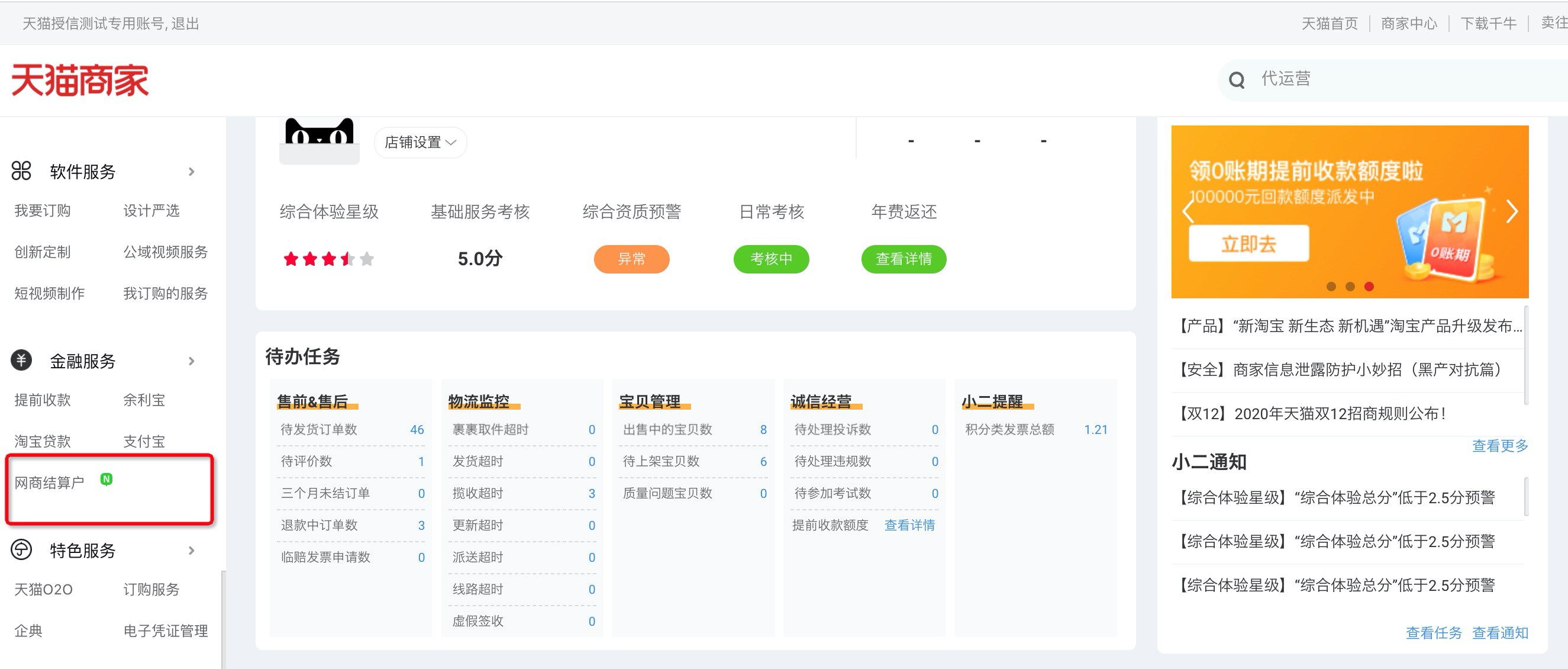Click the green 考核中 button
This screenshot has height=669, width=1568.
click(771, 259)
